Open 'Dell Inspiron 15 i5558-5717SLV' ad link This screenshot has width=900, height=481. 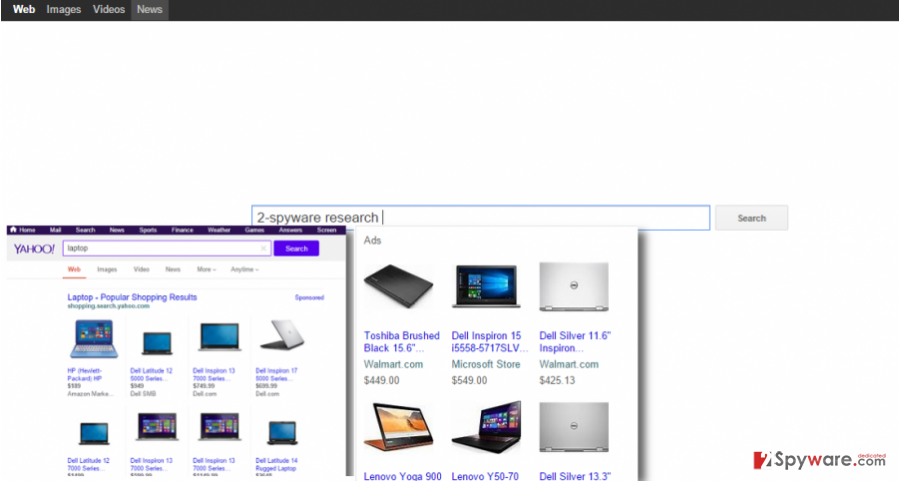(x=490, y=342)
